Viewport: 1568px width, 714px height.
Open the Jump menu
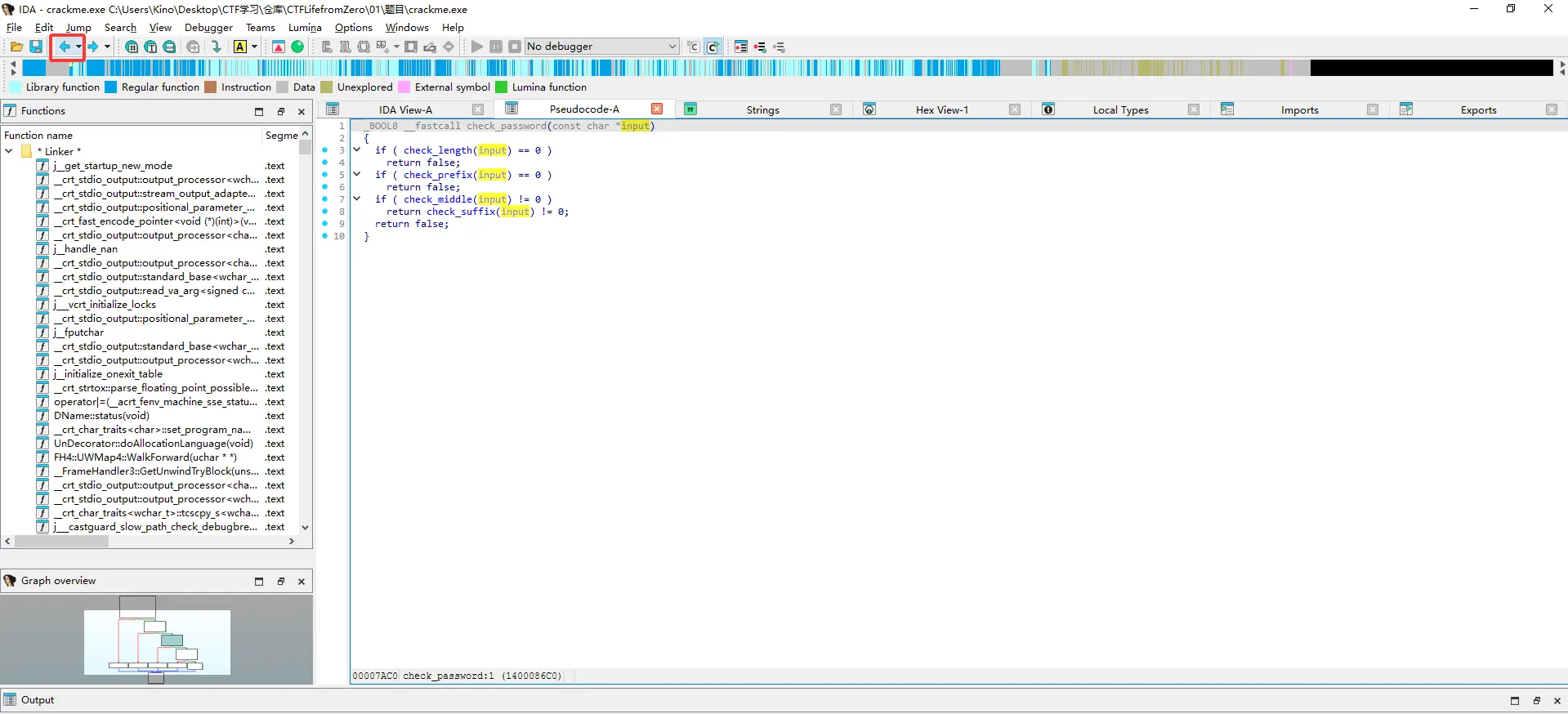pos(78,27)
